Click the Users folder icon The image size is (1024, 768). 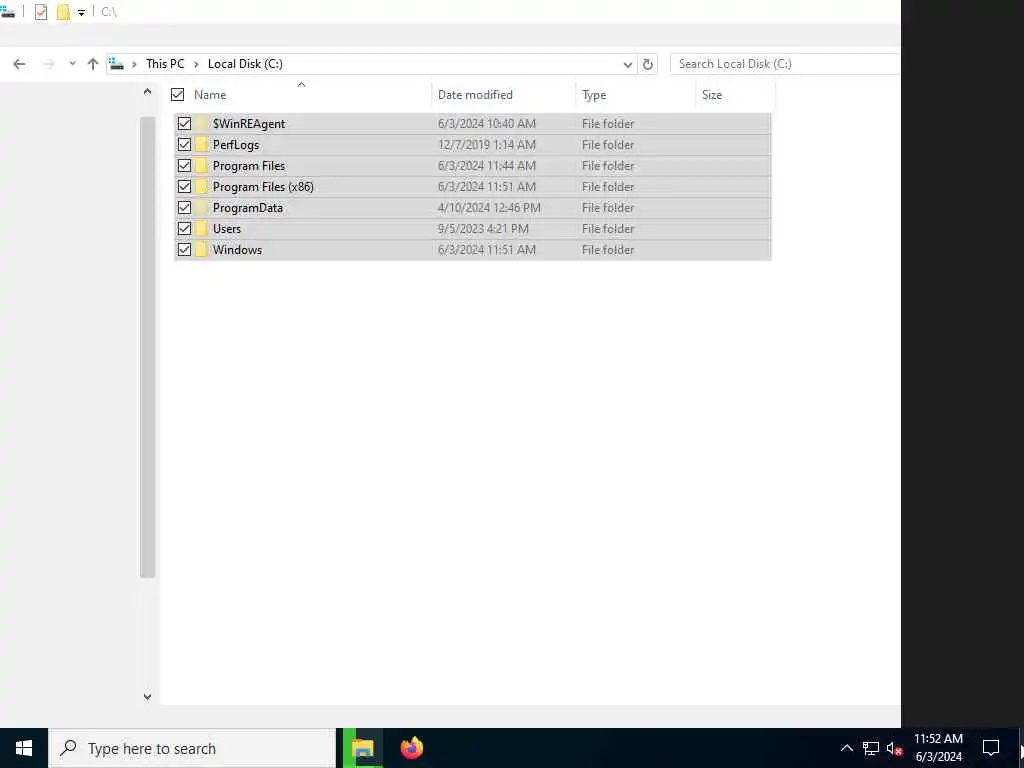click(202, 229)
